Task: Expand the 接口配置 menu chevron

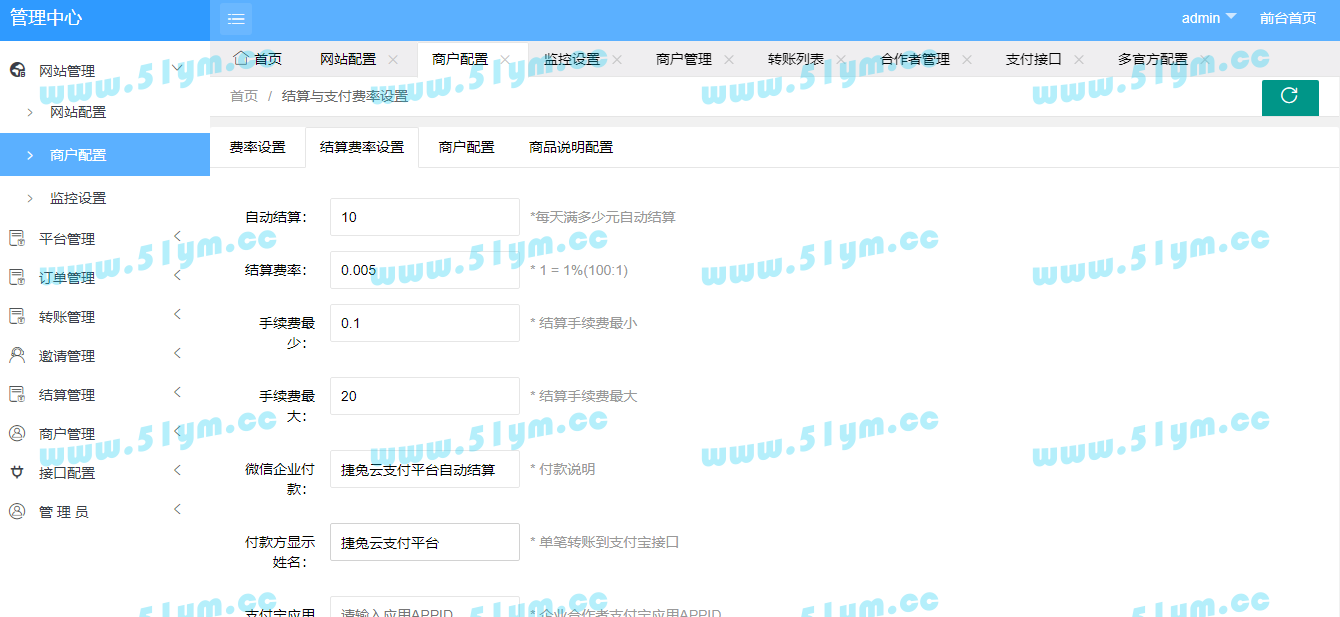Action: click(178, 470)
